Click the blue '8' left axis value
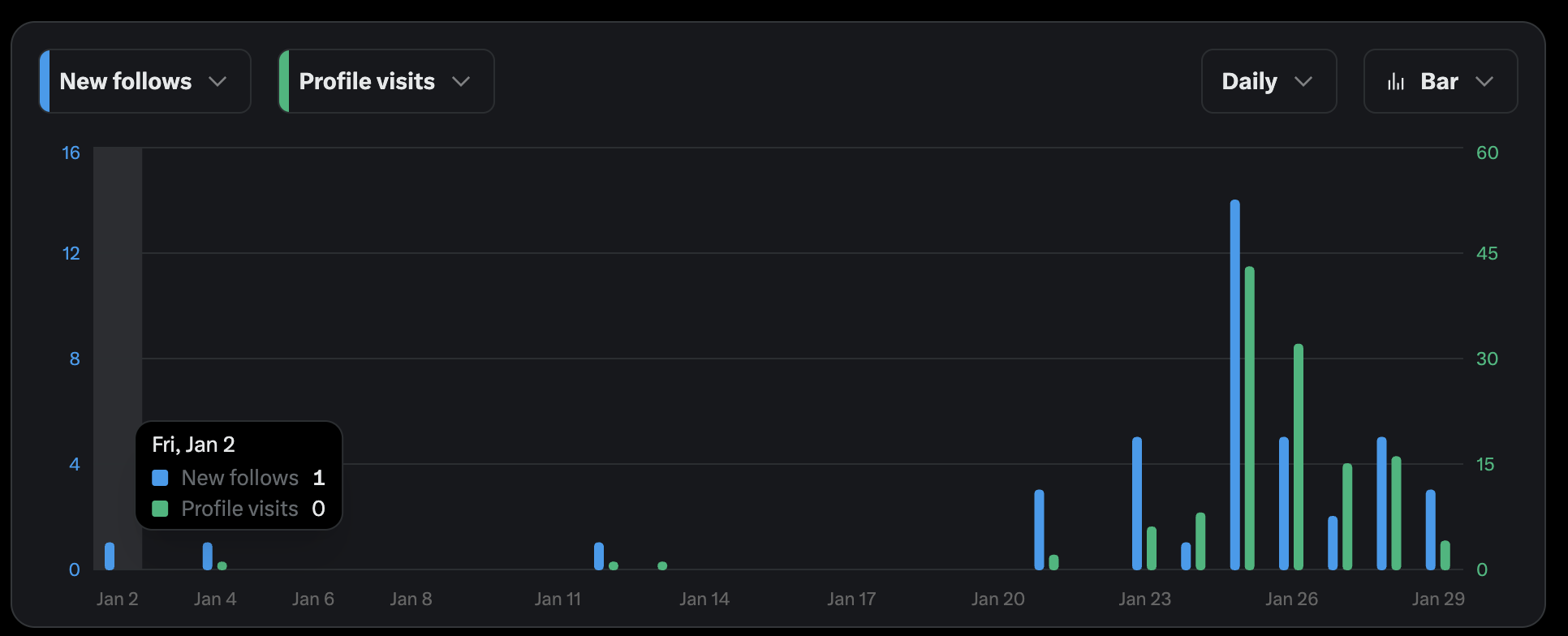Viewport: 1568px width, 636px height. tap(75, 359)
